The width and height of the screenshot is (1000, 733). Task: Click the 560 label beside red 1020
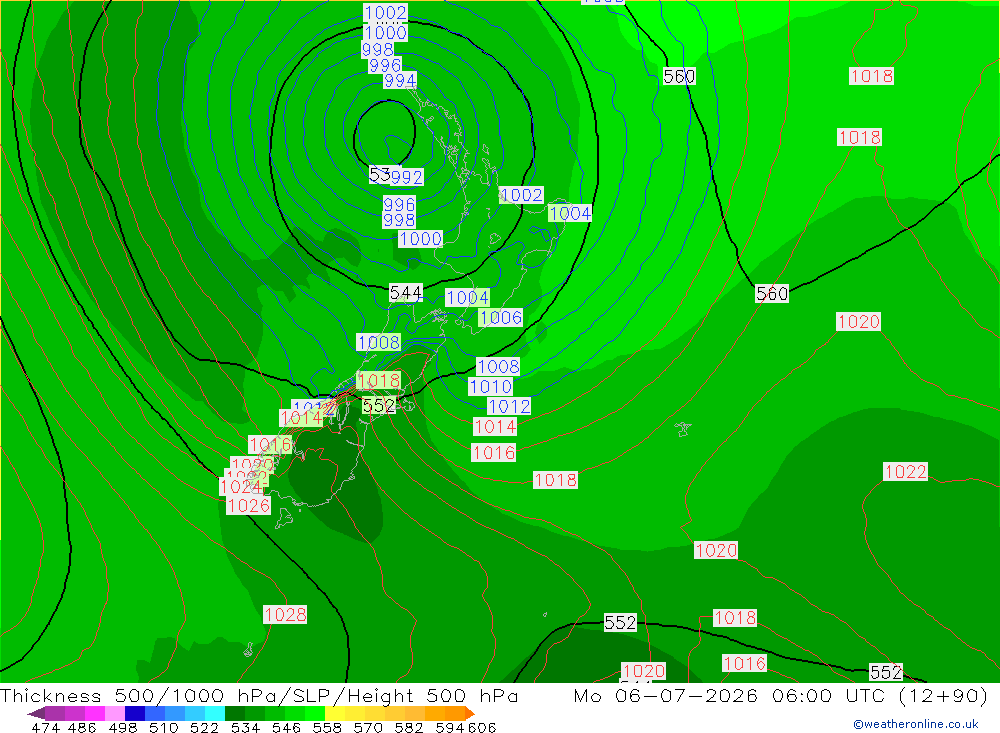772,293
